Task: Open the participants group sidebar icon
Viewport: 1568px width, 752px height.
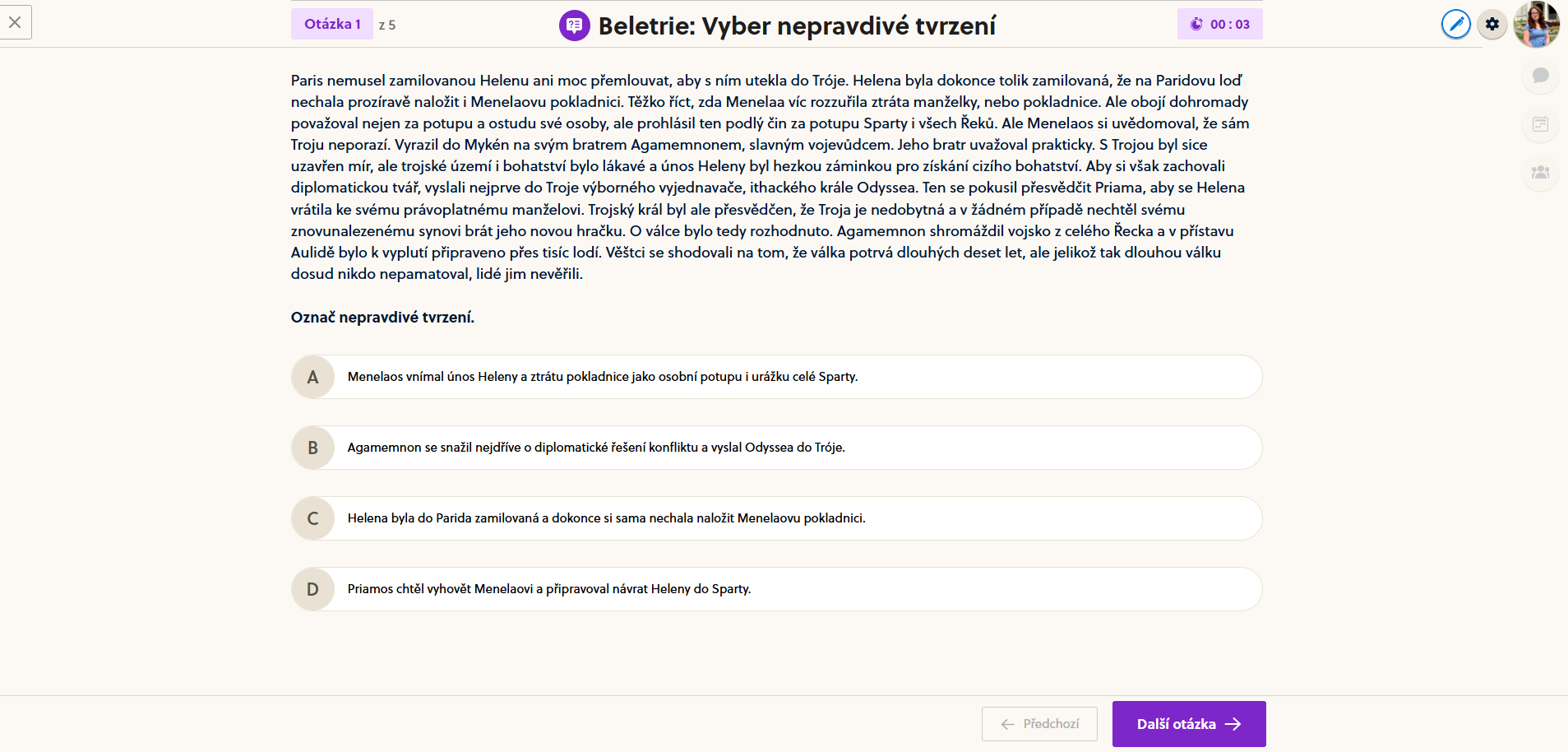Action: (1540, 173)
